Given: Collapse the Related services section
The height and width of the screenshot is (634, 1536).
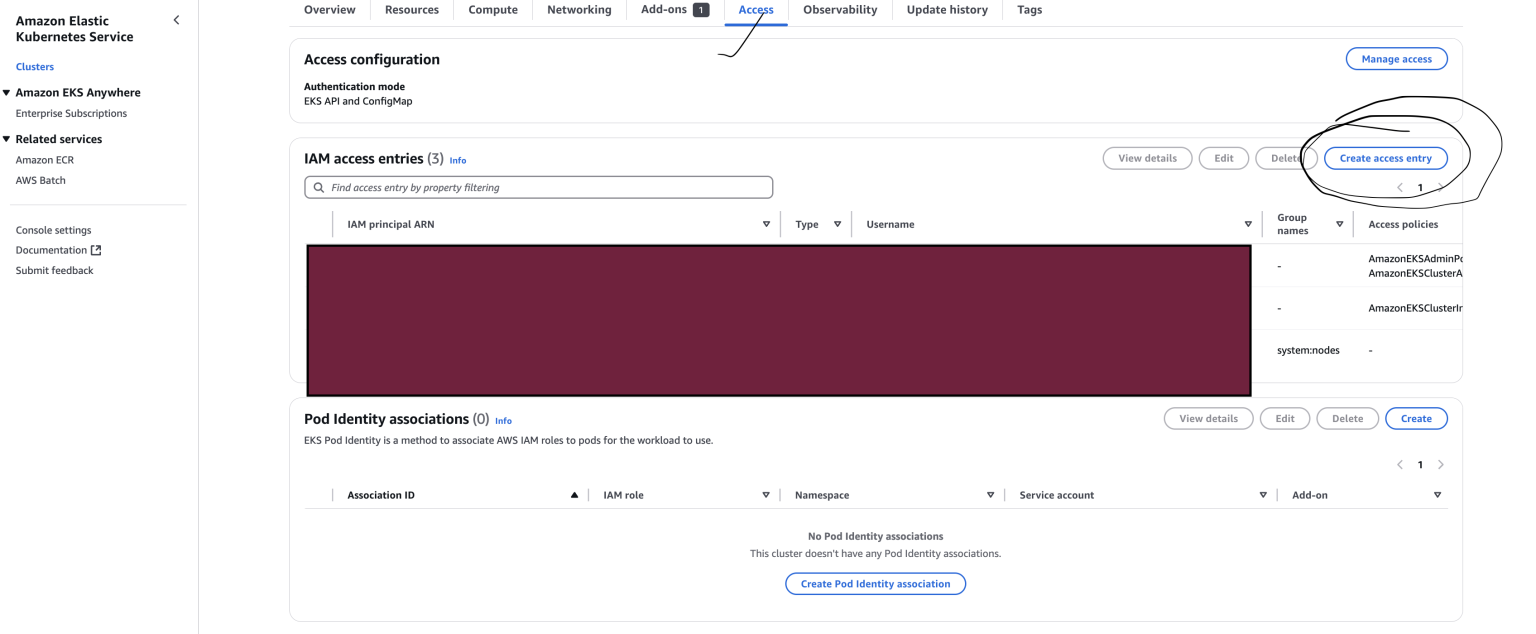Looking at the screenshot, I should pos(8,138).
